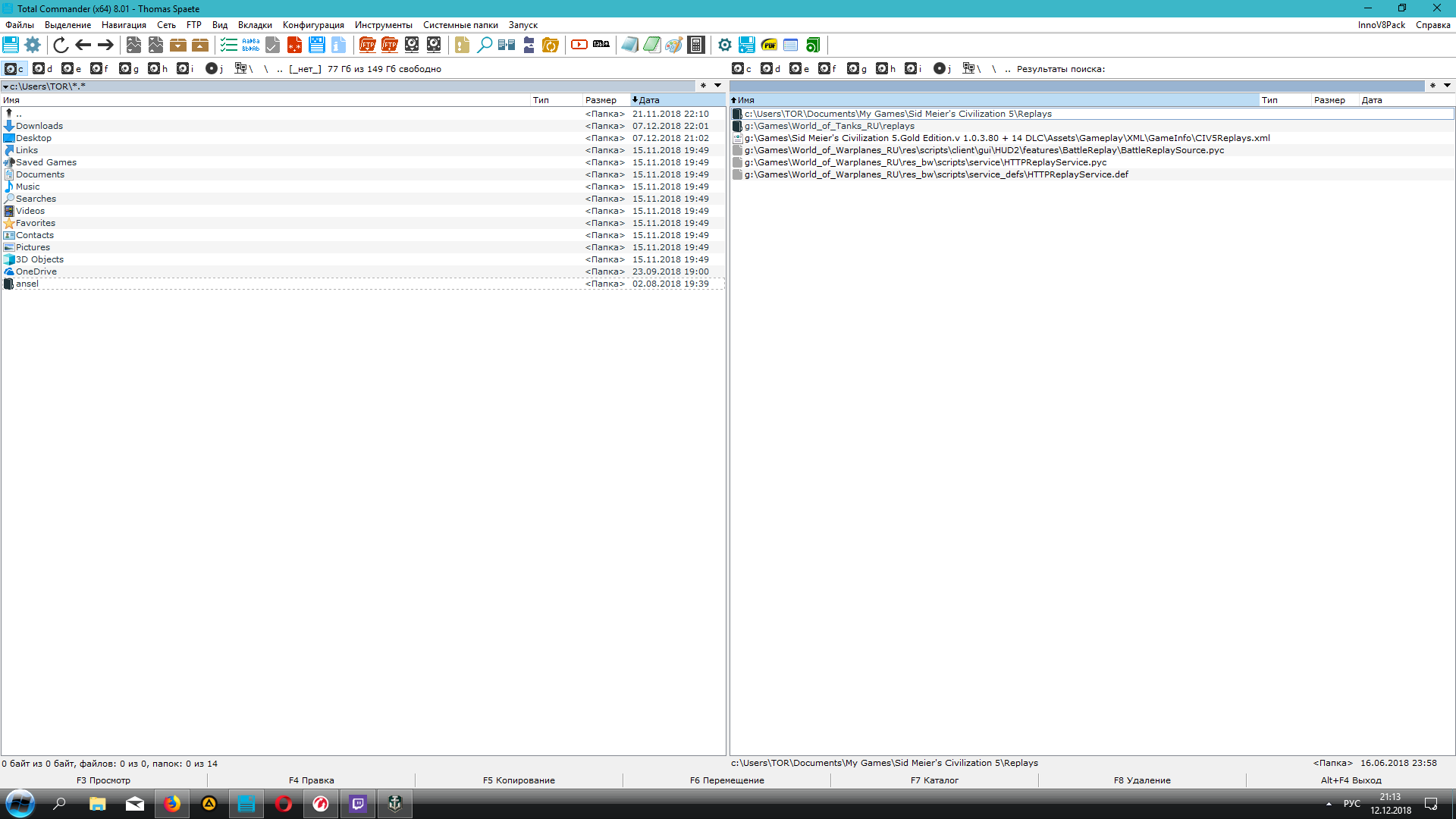Open the Выделение menu
Viewport: 1456px width, 819px height.
67,25
